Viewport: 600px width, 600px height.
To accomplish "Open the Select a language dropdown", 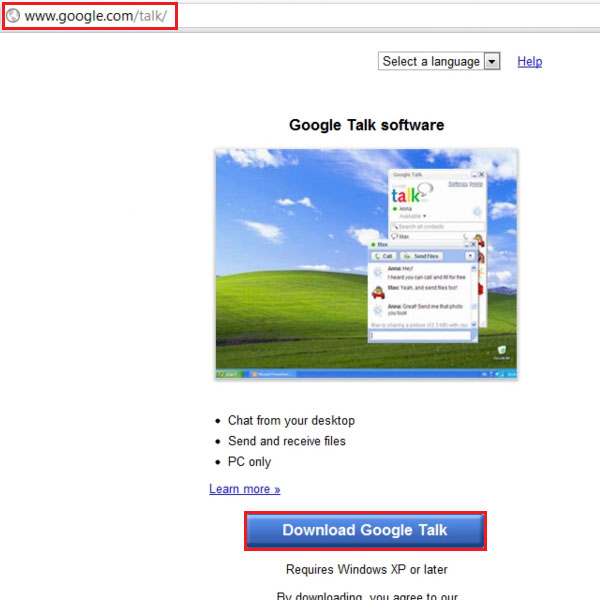I will (439, 61).
